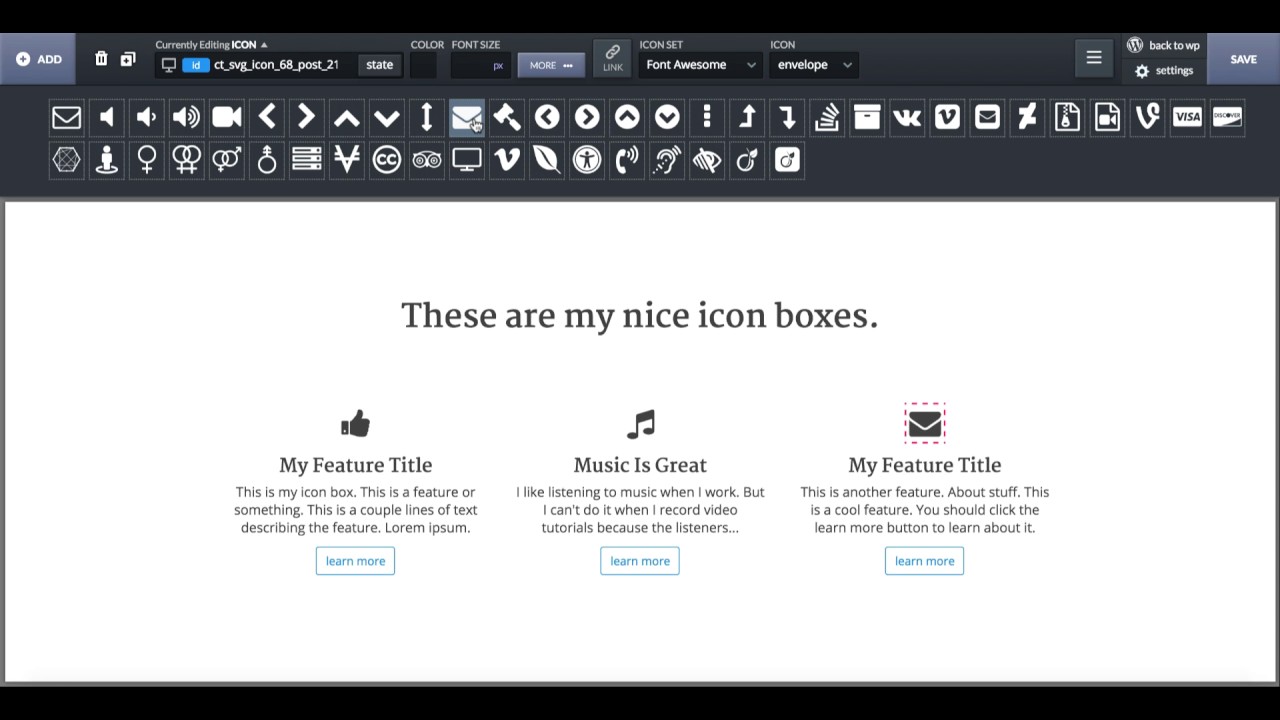Click the blue id selector badge

click(x=195, y=65)
